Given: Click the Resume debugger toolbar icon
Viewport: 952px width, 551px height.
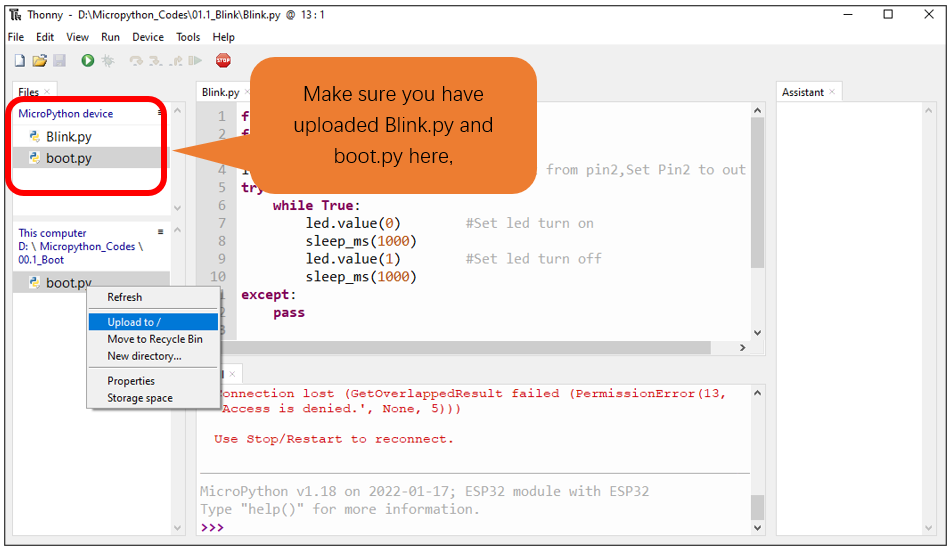Looking at the screenshot, I should click(195, 61).
